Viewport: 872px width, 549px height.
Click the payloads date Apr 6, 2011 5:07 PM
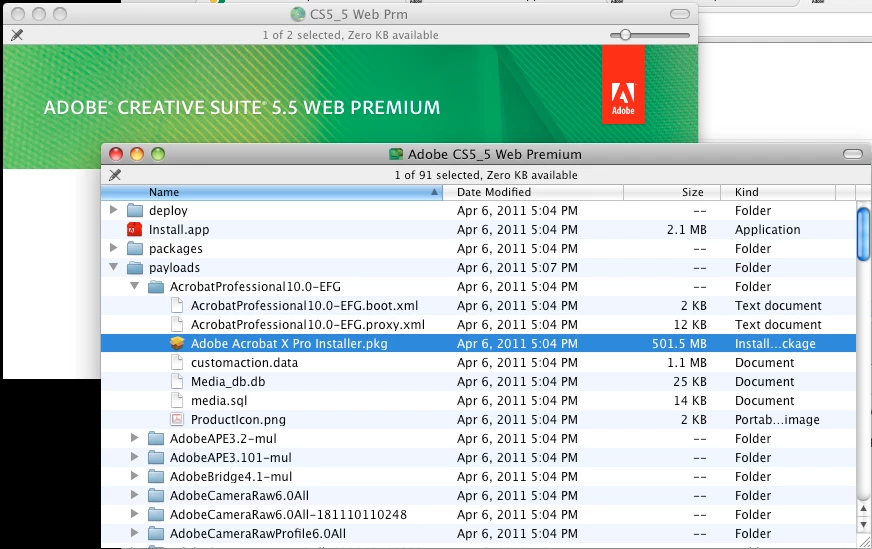(517, 268)
